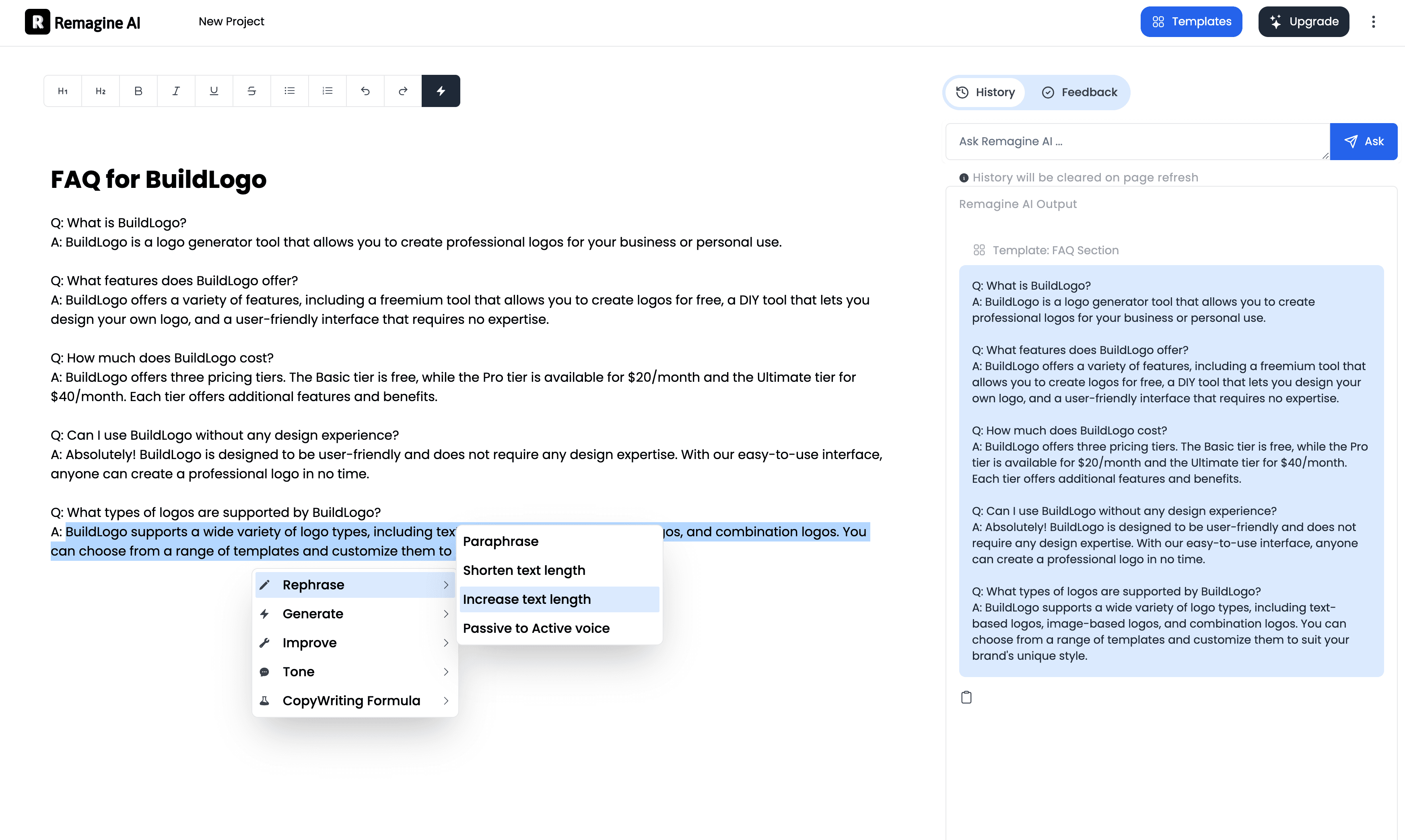Toggle italic formatting

pyautogui.click(x=176, y=91)
